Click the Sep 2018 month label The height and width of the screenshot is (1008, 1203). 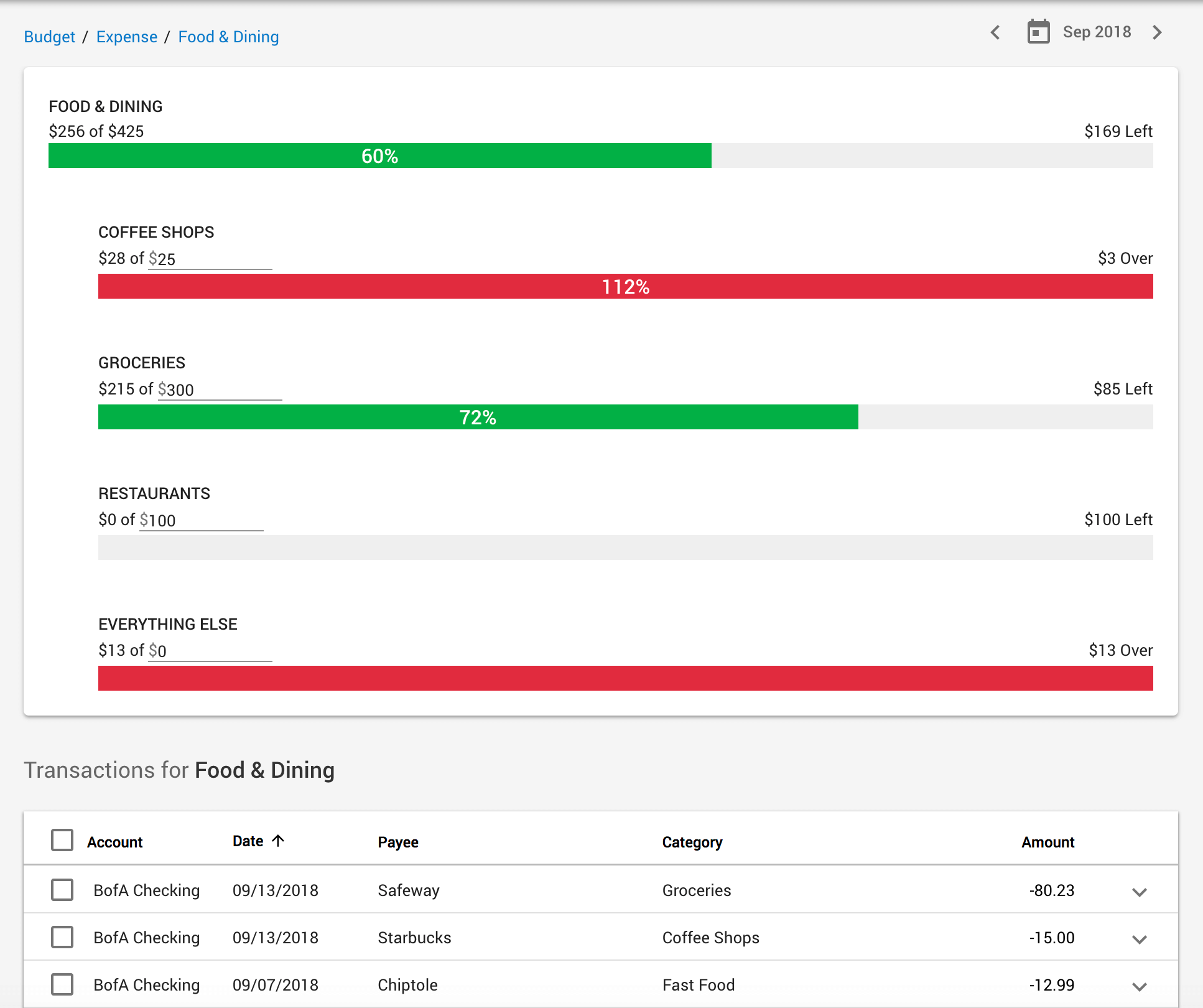1097,32
